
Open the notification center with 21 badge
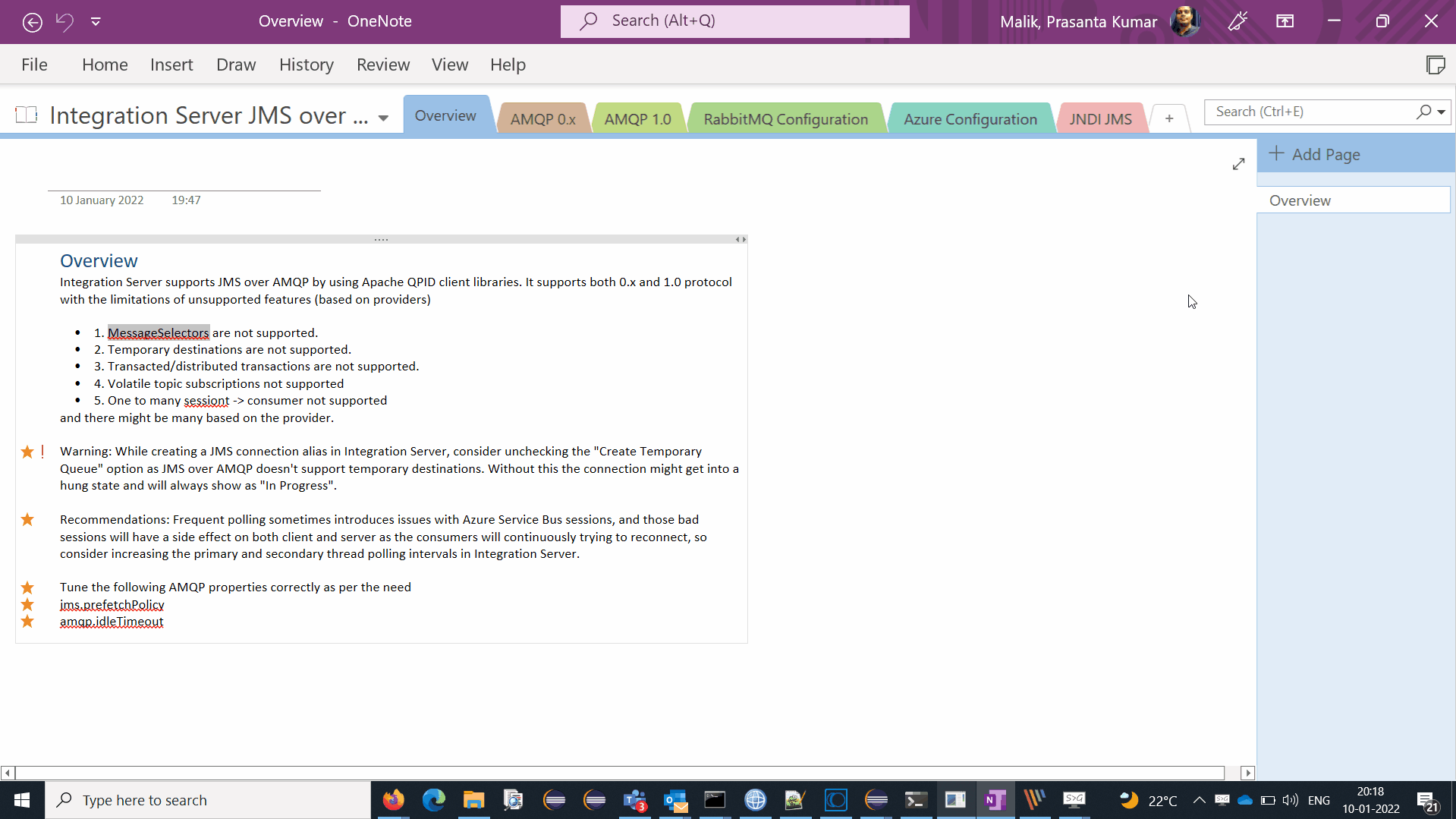click(1427, 801)
